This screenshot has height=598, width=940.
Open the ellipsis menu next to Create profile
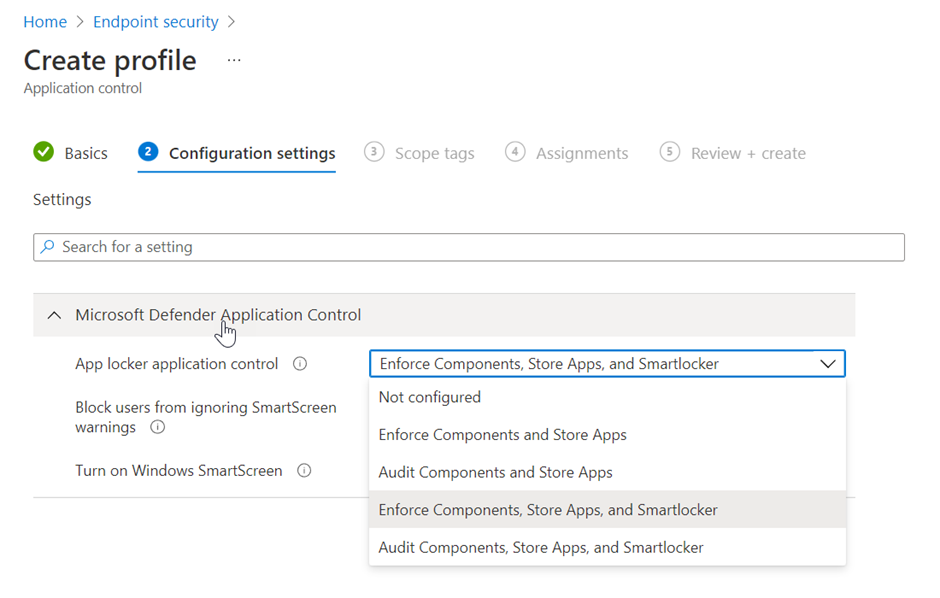click(234, 60)
